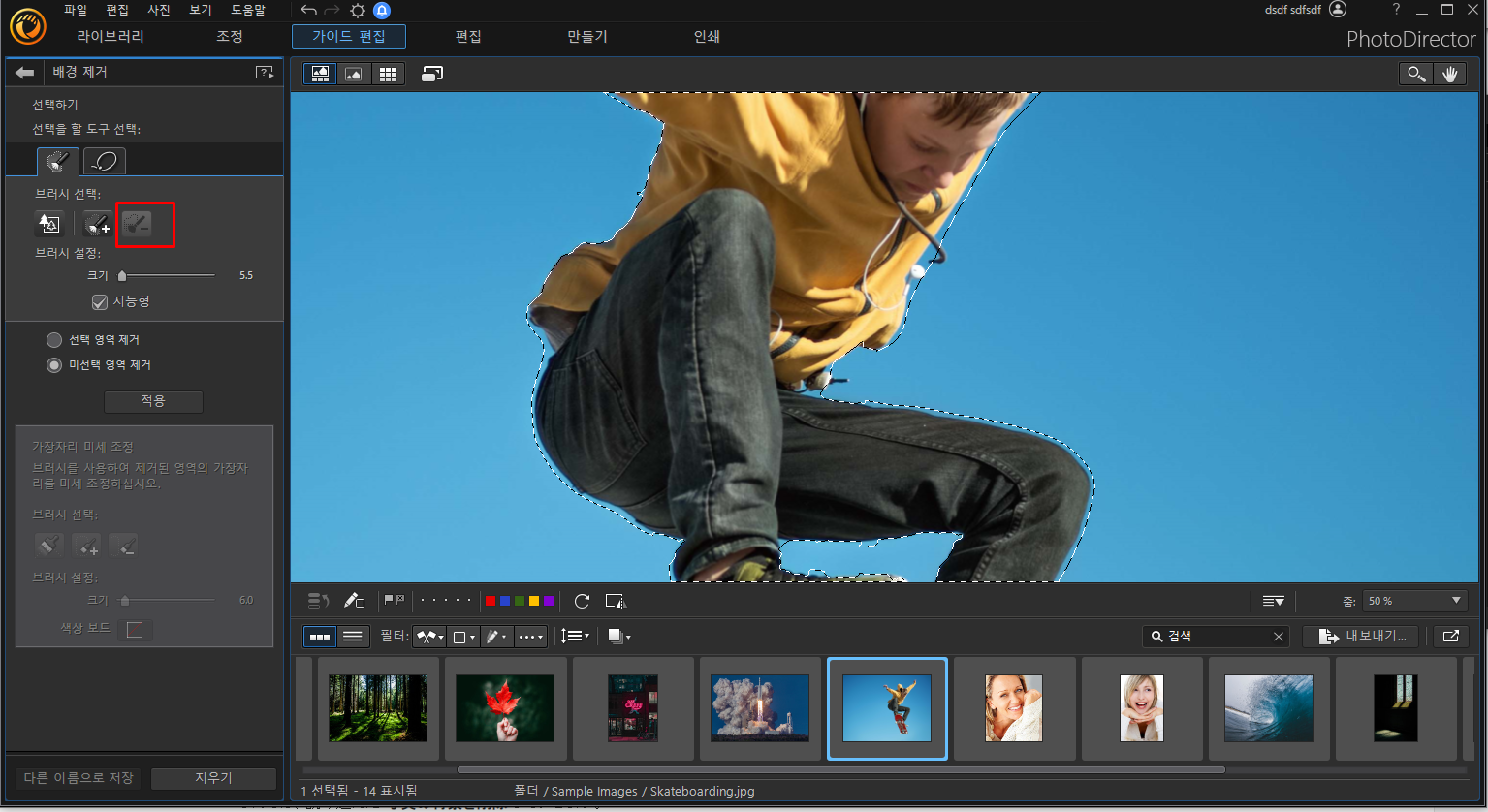Viewport: 1488px width, 812px height.
Task: Click the rotate photo icon
Action: (582, 601)
